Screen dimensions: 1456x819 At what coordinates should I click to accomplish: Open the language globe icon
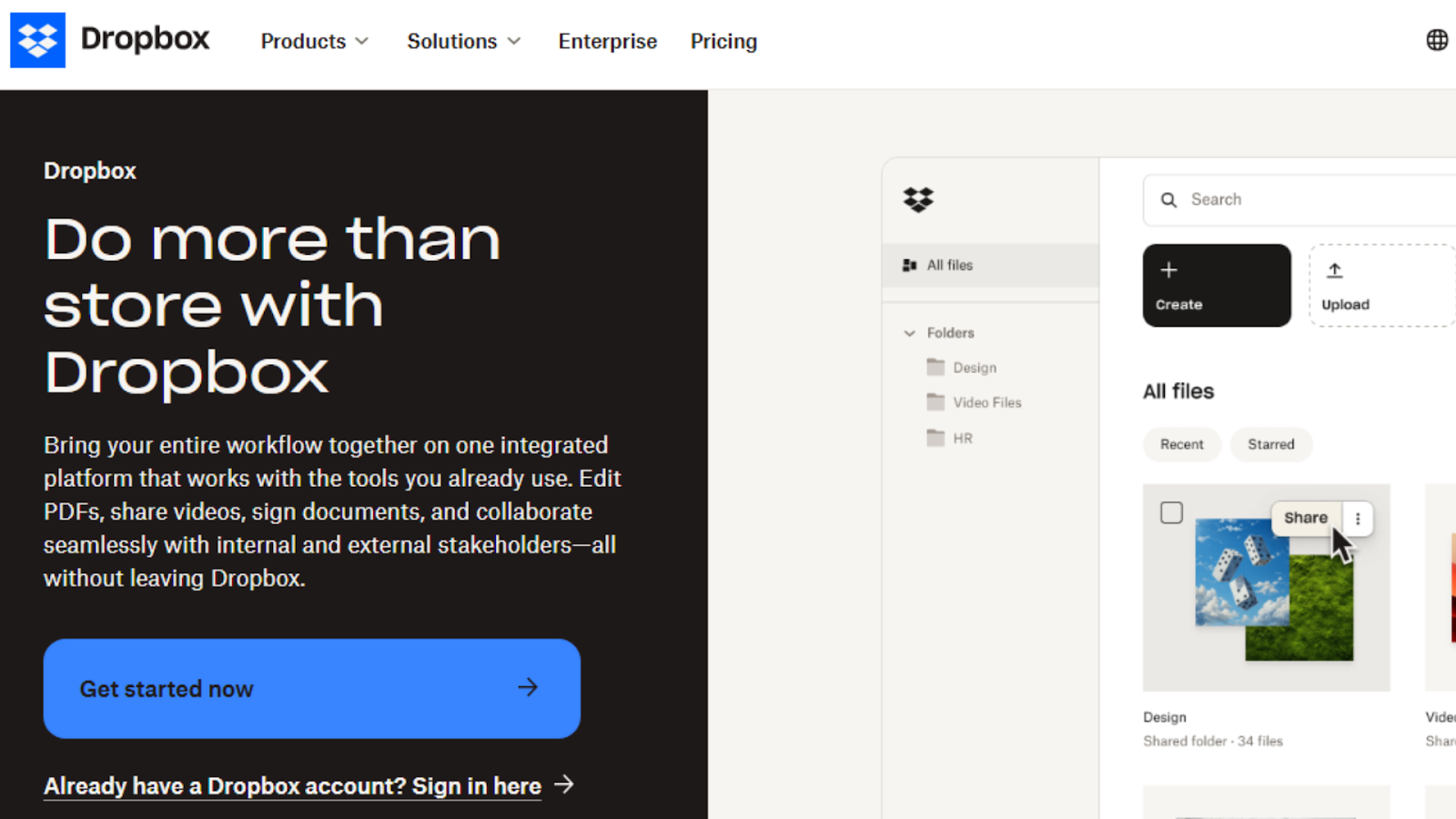click(1436, 39)
